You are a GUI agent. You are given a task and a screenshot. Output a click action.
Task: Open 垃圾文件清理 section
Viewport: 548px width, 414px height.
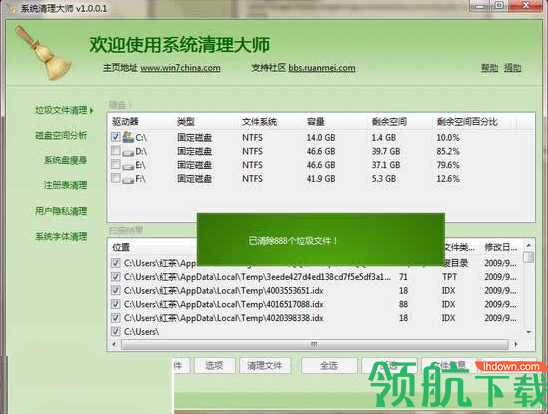click(61, 110)
